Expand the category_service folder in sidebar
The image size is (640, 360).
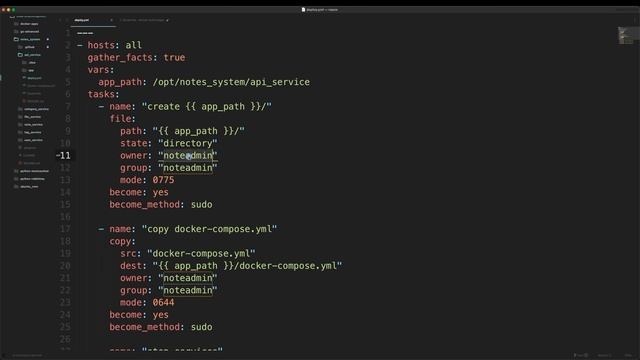point(36,109)
